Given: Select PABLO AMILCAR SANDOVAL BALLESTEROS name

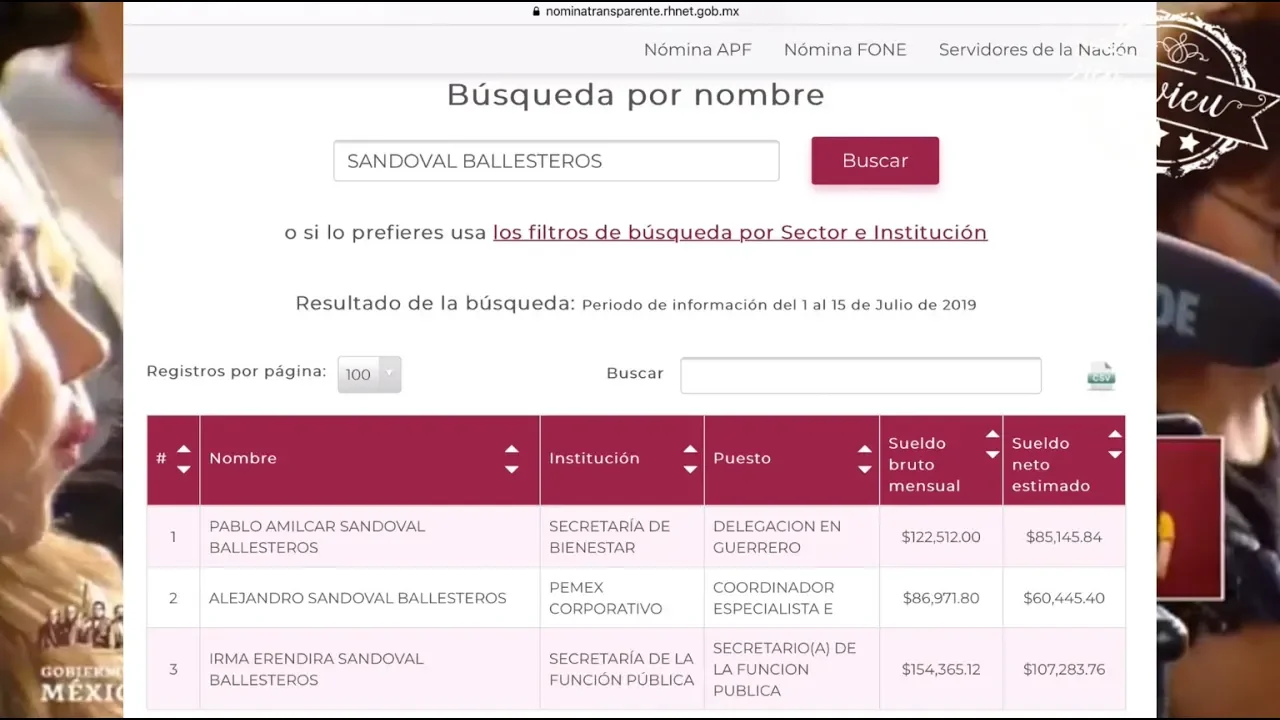Looking at the screenshot, I should [317, 537].
